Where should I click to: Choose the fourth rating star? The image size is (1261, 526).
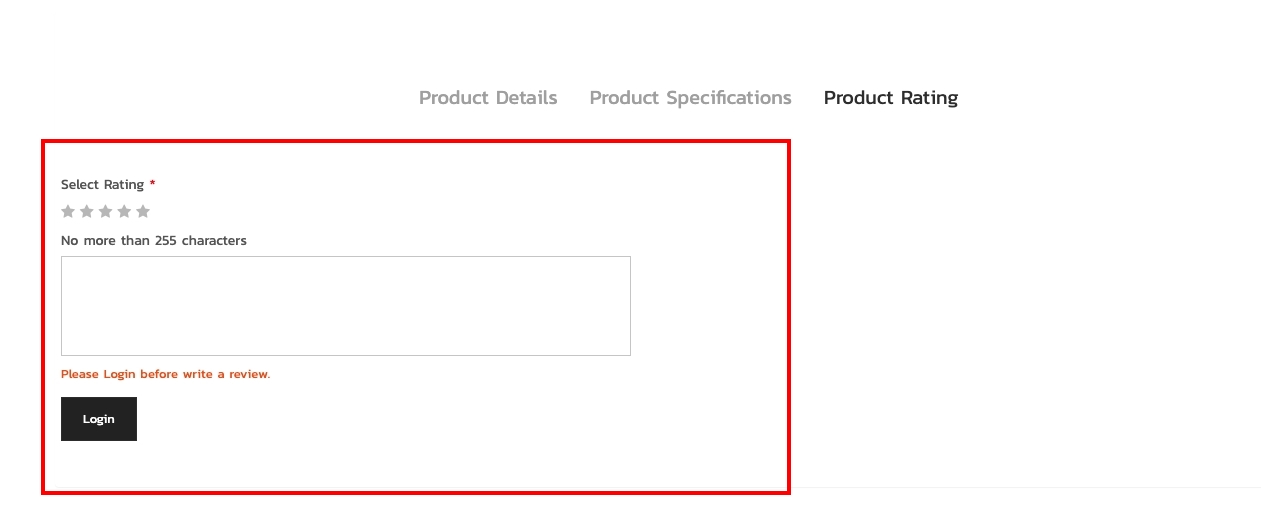point(124,211)
